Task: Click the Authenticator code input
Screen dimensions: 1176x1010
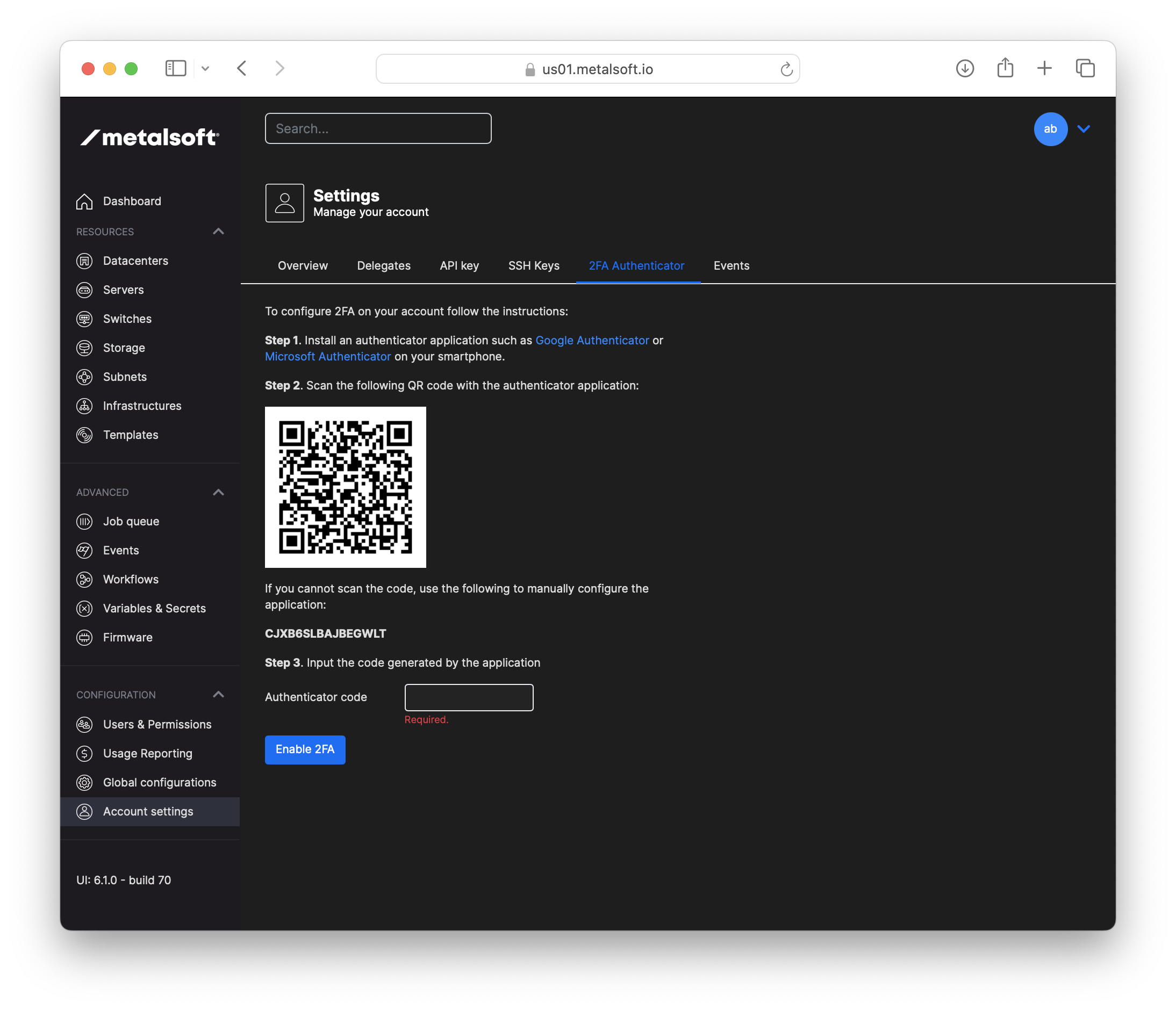Action: click(469, 697)
